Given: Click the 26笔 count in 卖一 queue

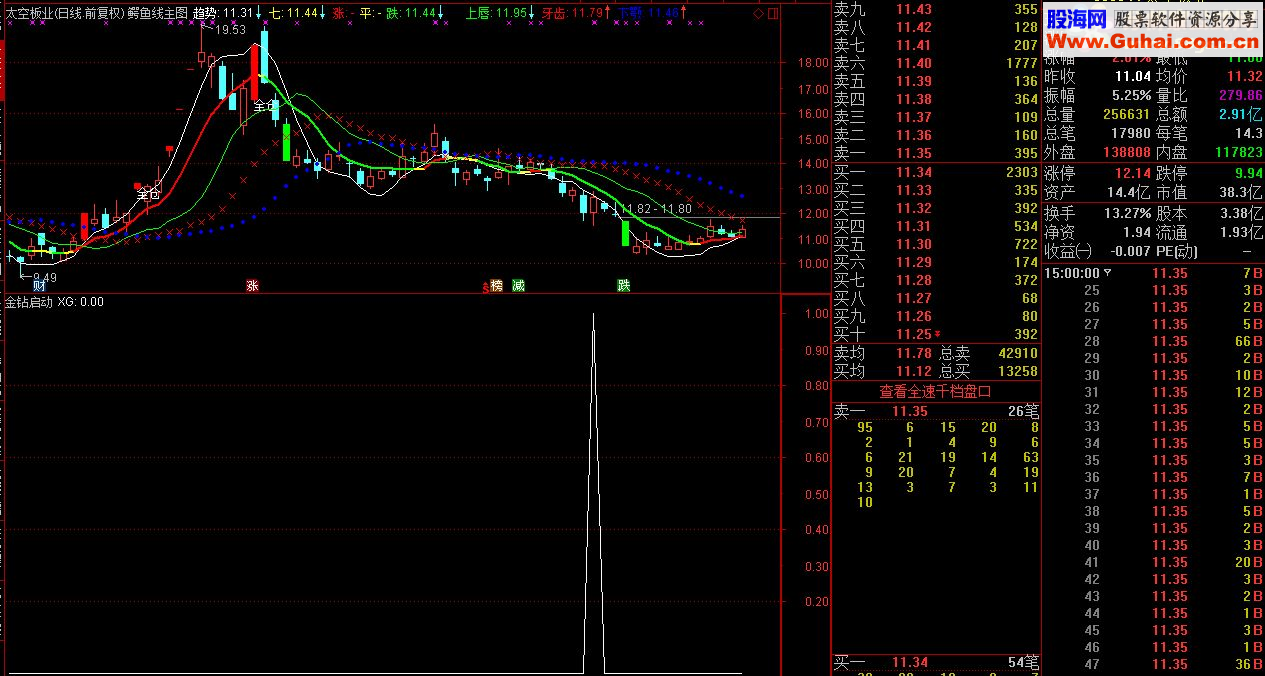Looking at the screenshot, I should [1023, 410].
